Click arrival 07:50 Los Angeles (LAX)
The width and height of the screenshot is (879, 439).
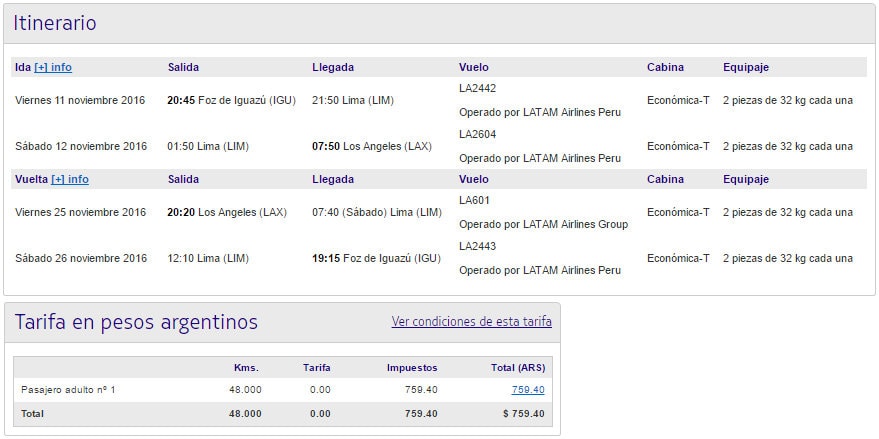372,146
